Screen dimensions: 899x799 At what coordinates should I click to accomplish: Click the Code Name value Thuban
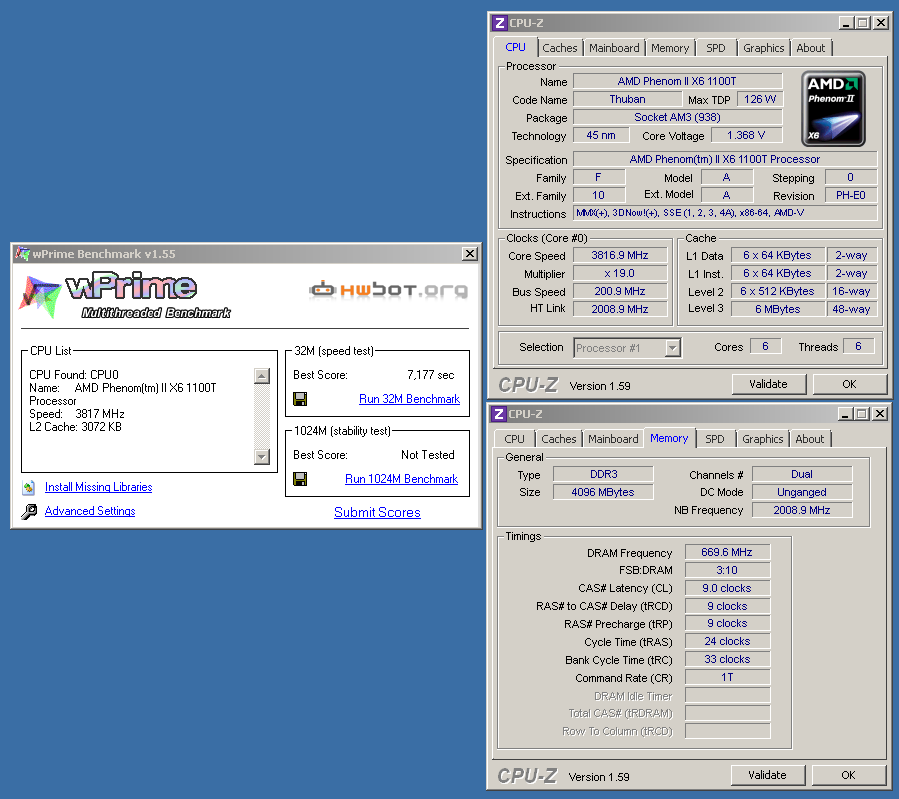click(x=627, y=99)
